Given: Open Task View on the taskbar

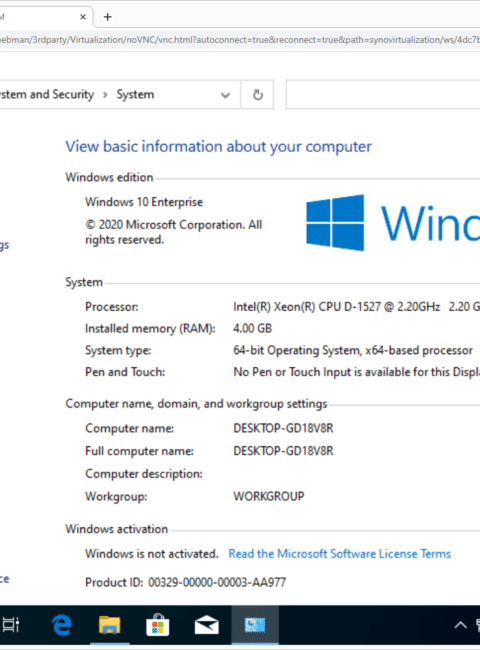Looking at the screenshot, I should 11,625.
